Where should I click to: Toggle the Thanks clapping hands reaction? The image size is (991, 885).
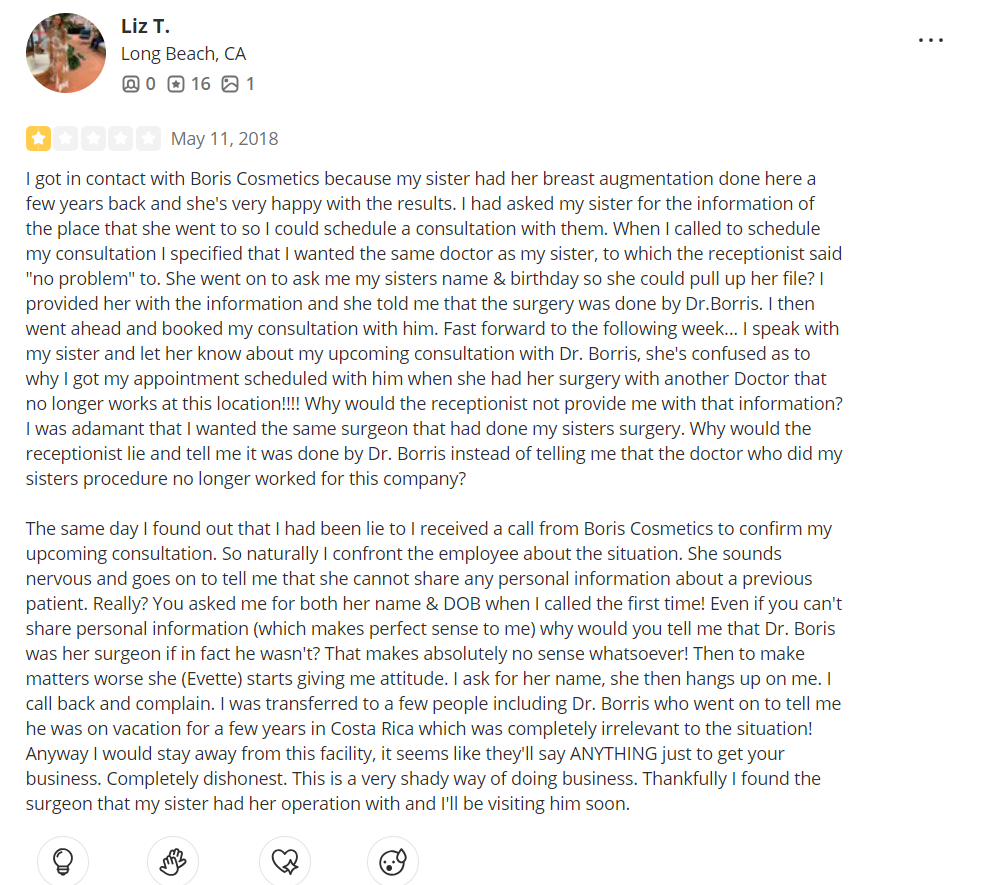point(173,861)
